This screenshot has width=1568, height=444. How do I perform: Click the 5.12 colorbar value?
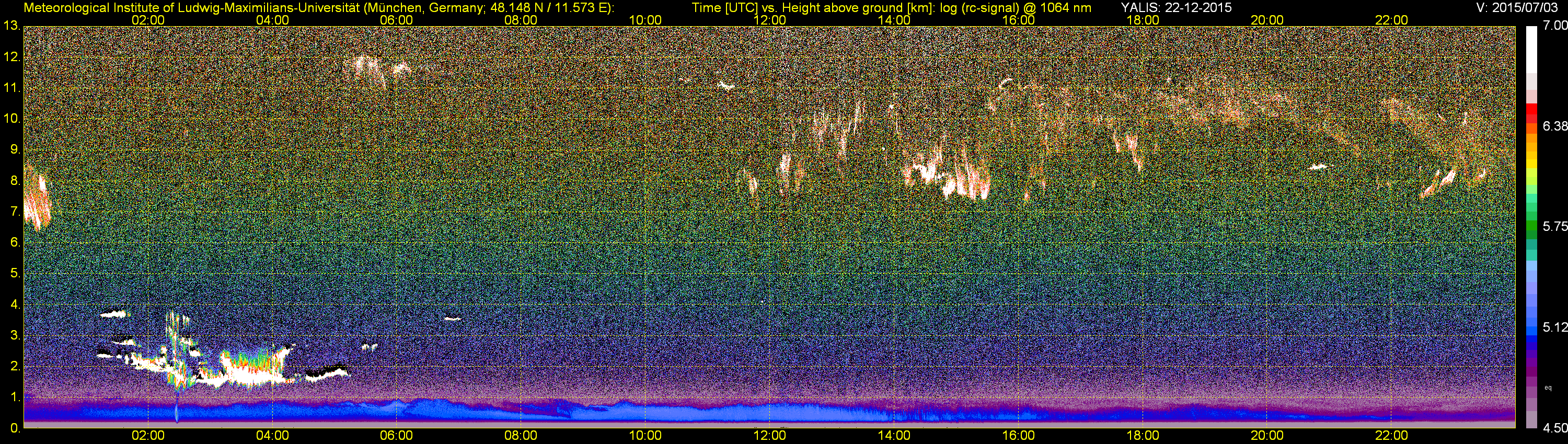[1554, 327]
